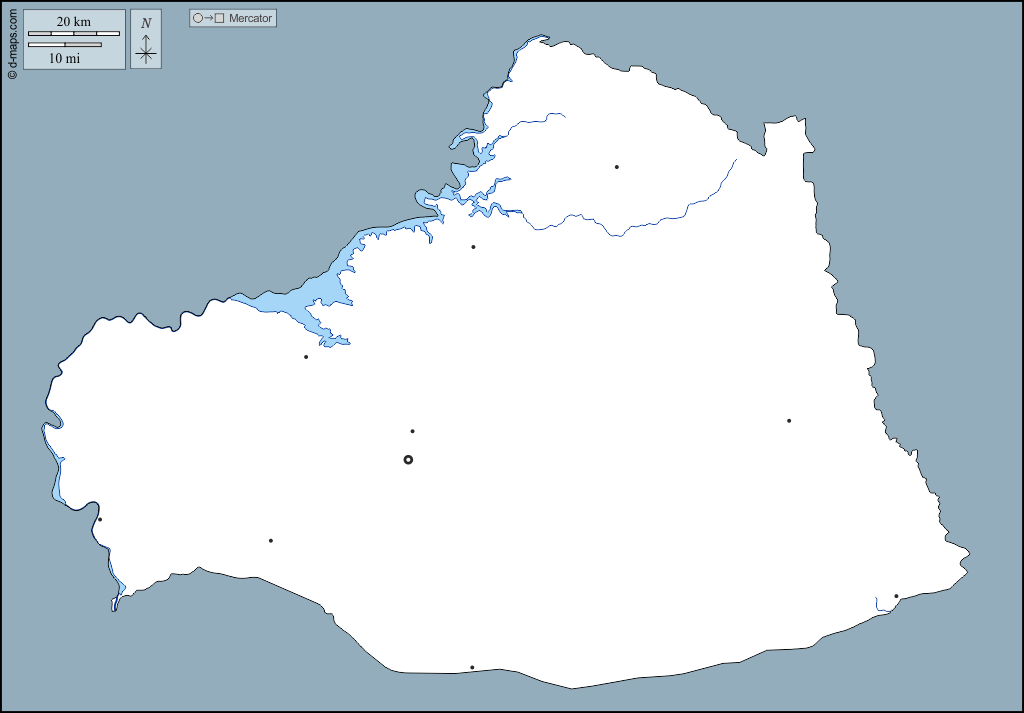
Task: Click the city dot beside the small southeastern river
Action: [x=896, y=596]
